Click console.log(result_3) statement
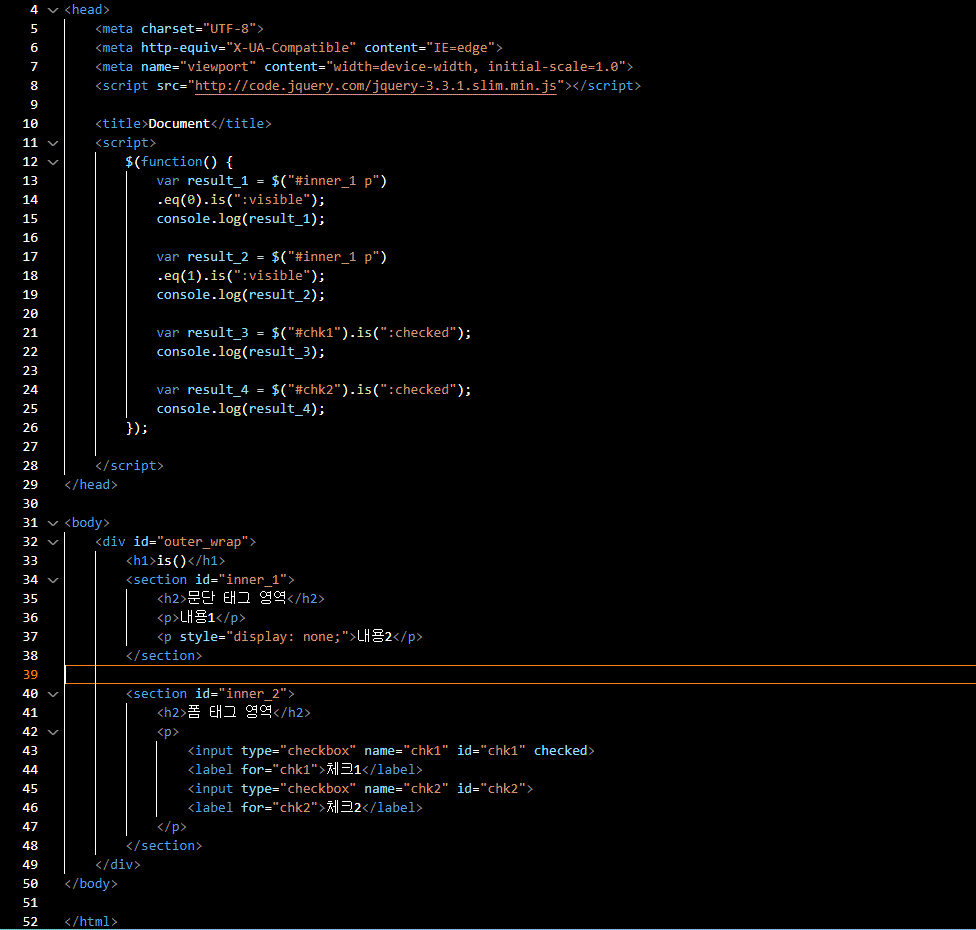The image size is (976, 930). click(240, 352)
